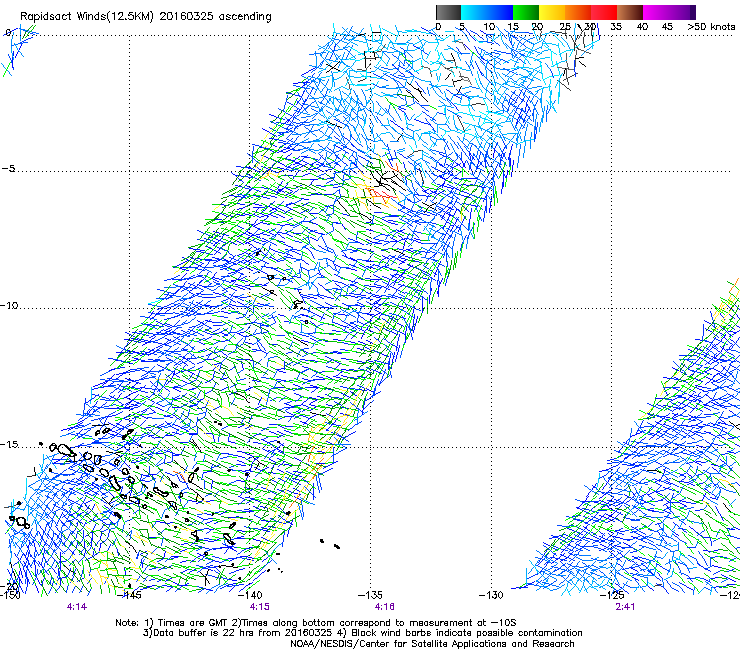Click the gray 0-5 knots legend swatch
This screenshot has width=740, height=650.
tap(448, 12)
